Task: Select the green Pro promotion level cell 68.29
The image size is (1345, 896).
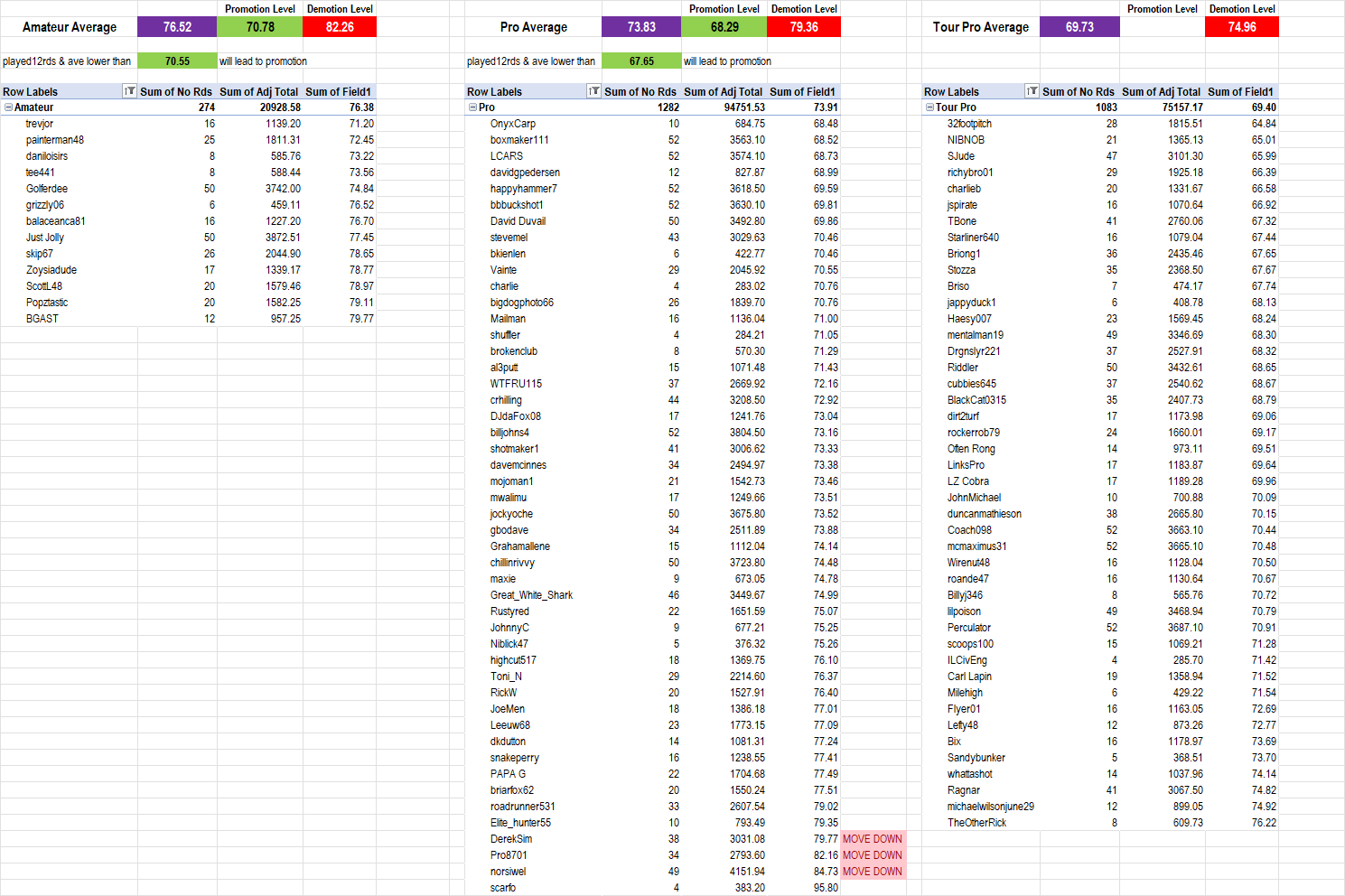Action: pyautogui.click(x=724, y=27)
